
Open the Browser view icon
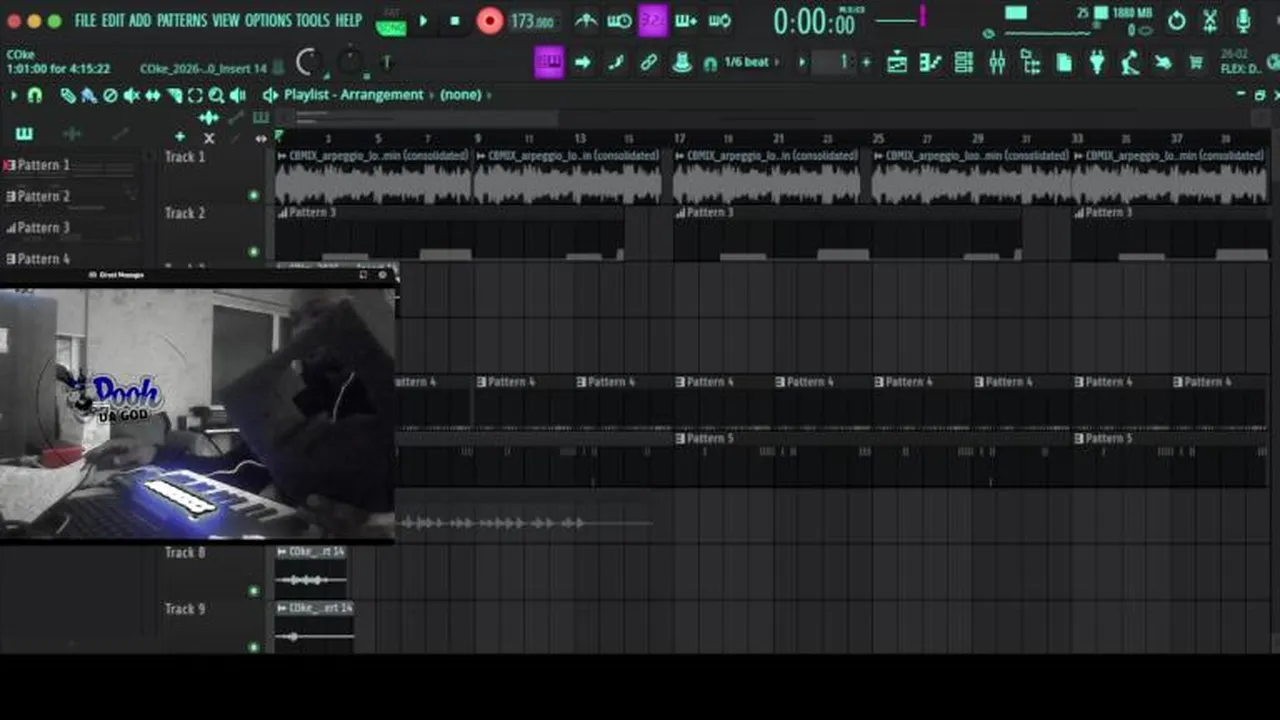pos(1030,62)
